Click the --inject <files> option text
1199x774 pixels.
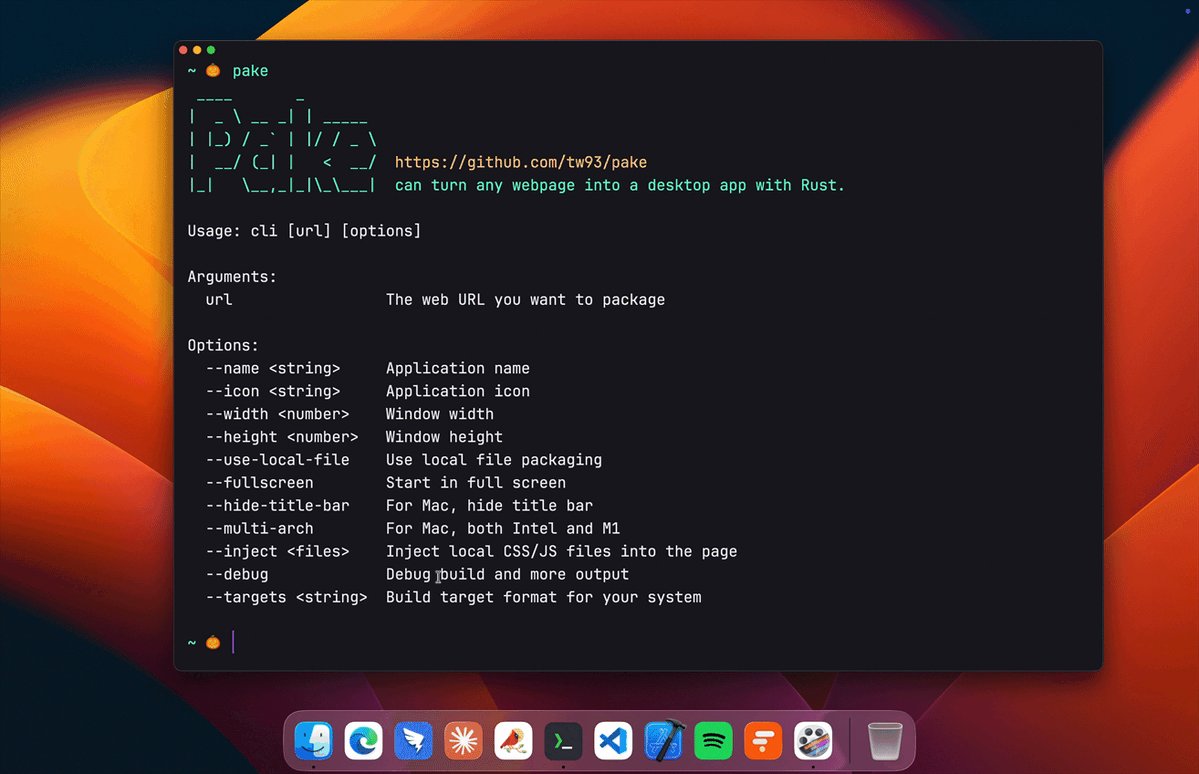coord(278,551)
